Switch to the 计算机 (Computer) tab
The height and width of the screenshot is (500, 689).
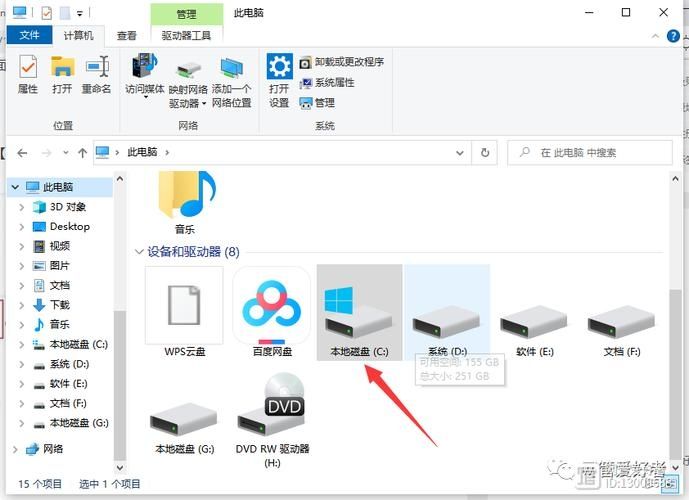[78, 35]
